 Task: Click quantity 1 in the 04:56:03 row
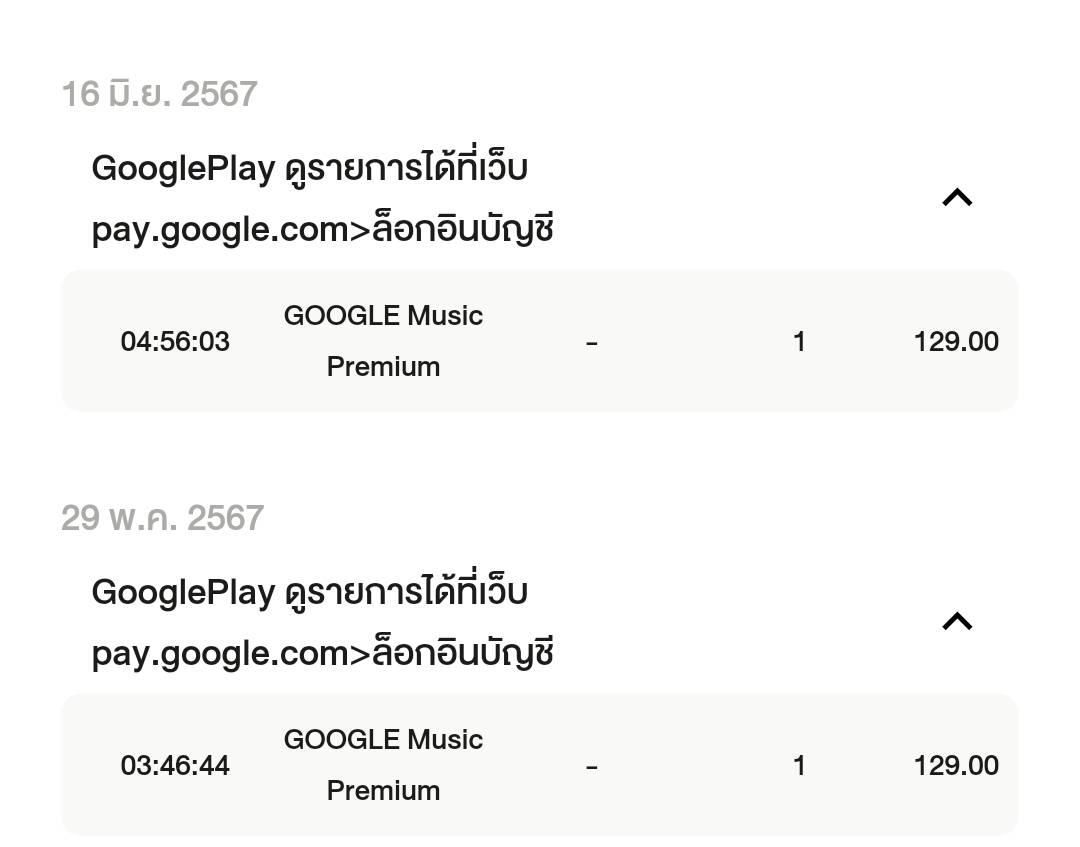[x=799, y=342]
